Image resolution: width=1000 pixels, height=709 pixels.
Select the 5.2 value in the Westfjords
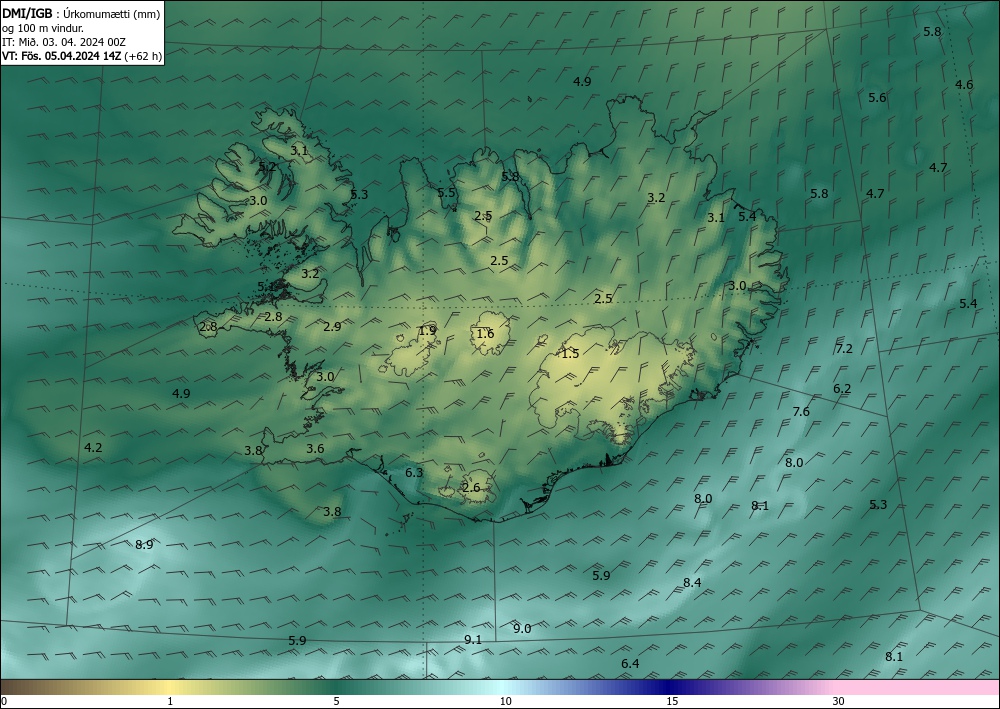[x=267, y=166]
